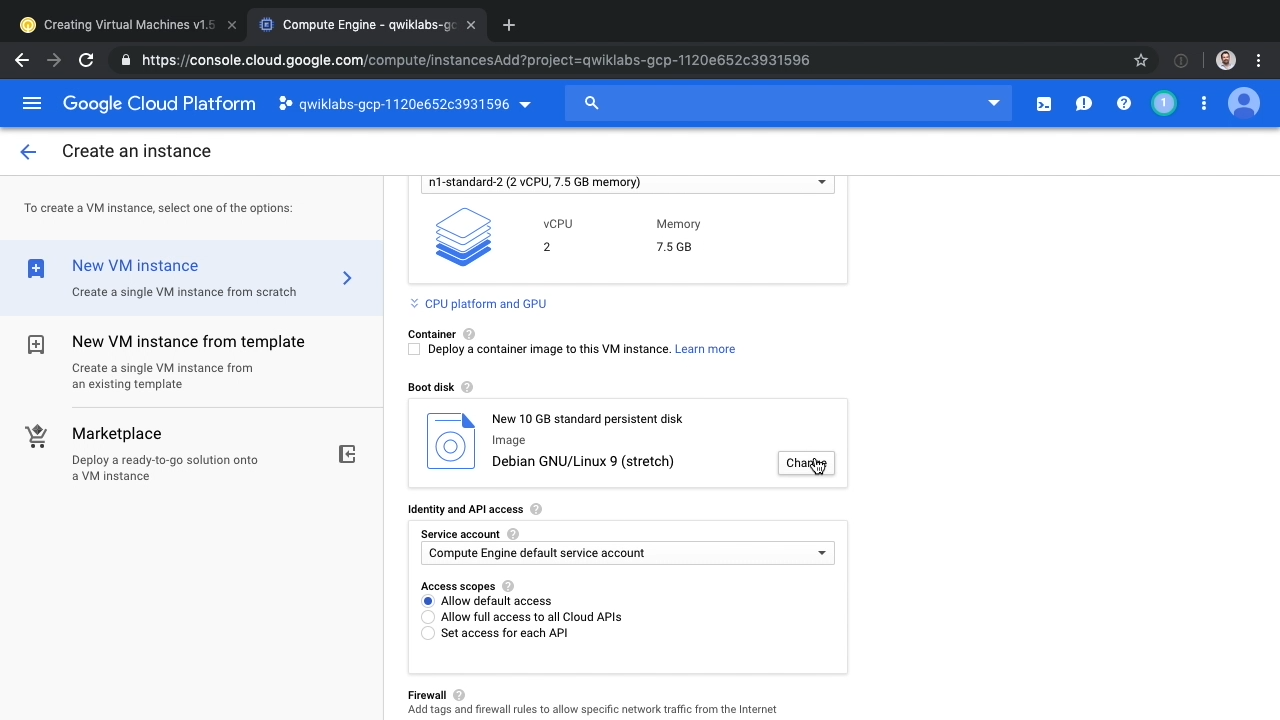Select New VM instance from template option
This screenshot has height=720, width=1280.
pos(188,342)
